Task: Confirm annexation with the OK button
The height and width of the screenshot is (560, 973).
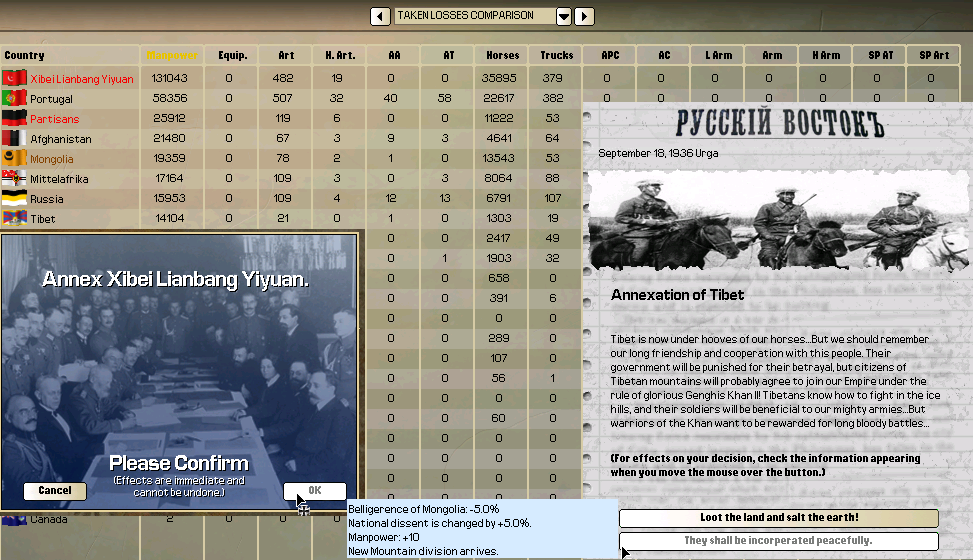Action: (x=315, y=490)
